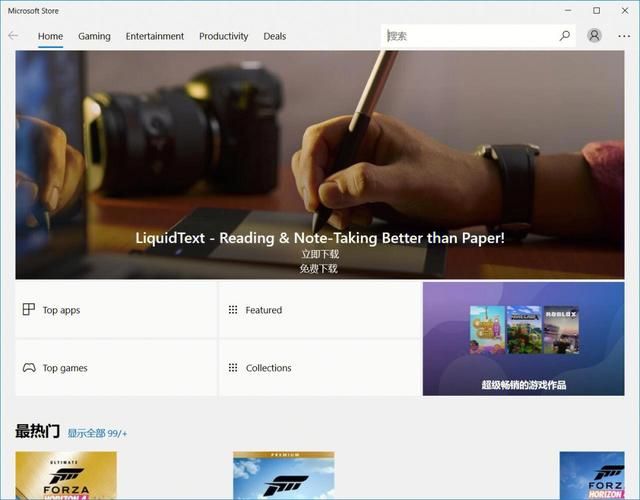
Task: Go back with the back arrow
Action: point(13,36)
